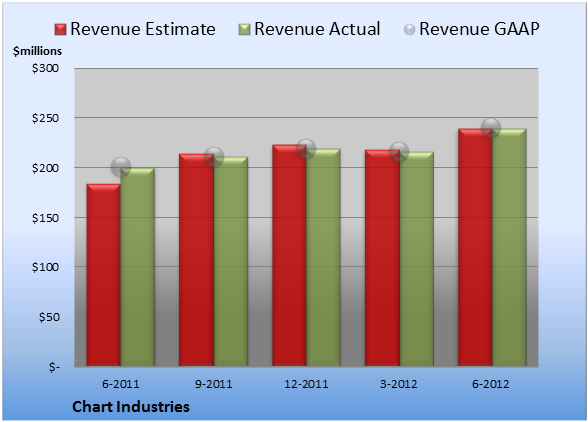Image resolution: width=588 pixels, height=422 pixels.
Task: Select the green actual bar for 3-2012
Action: point(417,259)
